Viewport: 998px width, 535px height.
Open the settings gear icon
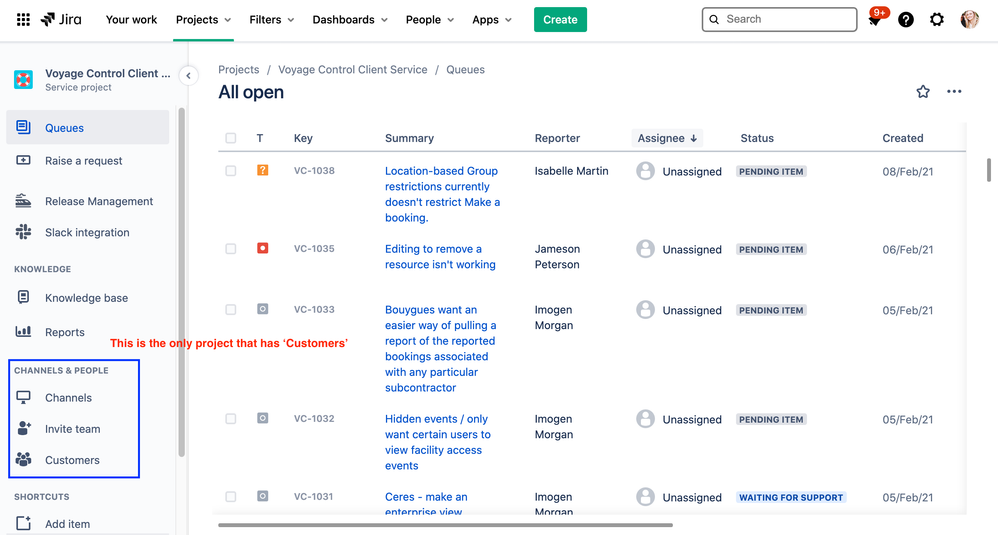[x=937, y=20]
